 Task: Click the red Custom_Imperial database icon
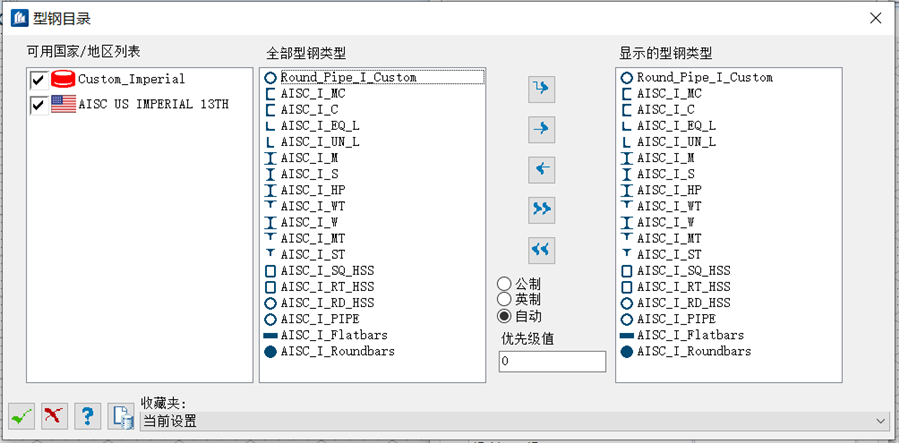point(63,79)
